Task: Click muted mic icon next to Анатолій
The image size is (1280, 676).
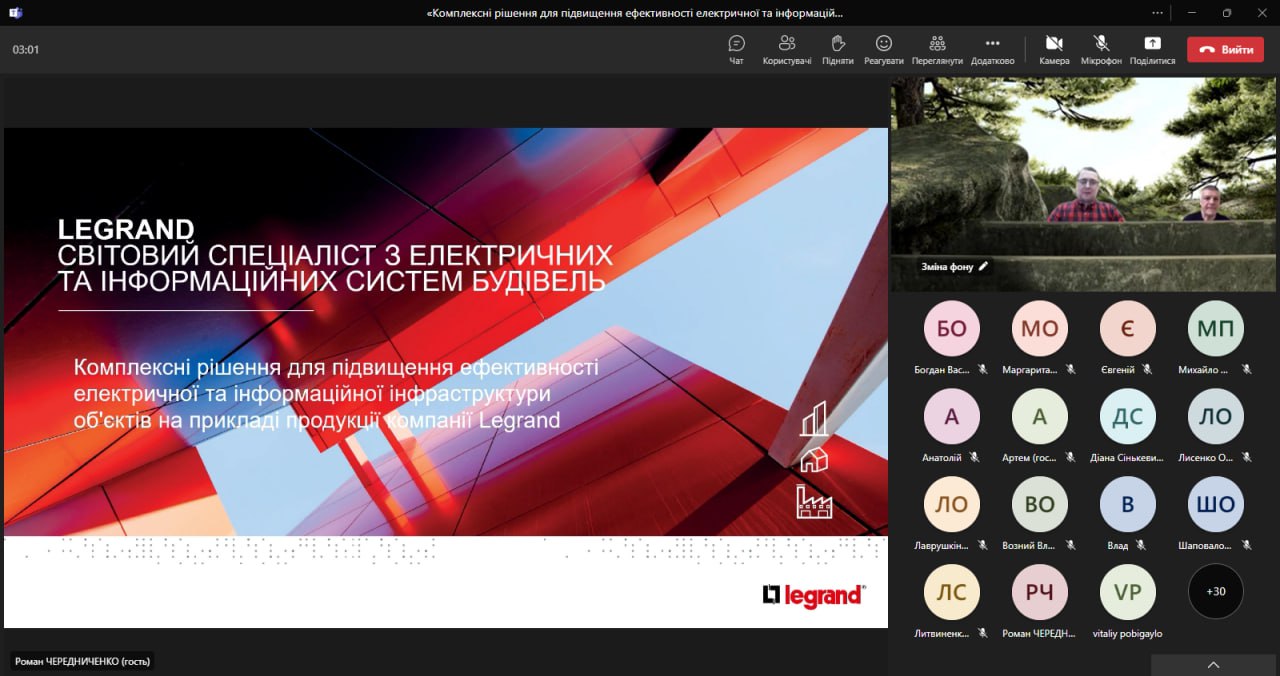Action: [975, 457]
